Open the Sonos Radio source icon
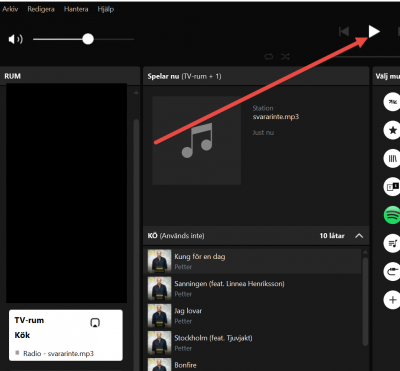 pyautogui.click(x=392, y=102)
